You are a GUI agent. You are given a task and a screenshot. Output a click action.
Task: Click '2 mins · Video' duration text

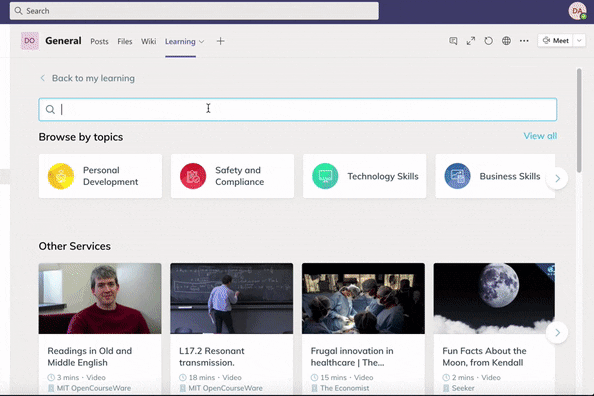[x=476, y=377]
